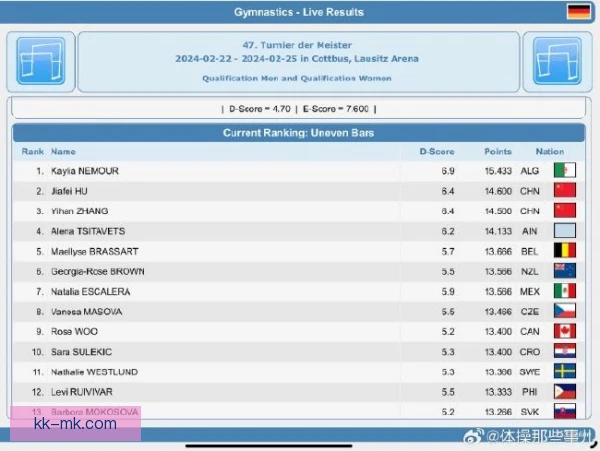Click the E-Score = 7.600 readout
The height and width of the screenshot is (451, 600).
336,109
